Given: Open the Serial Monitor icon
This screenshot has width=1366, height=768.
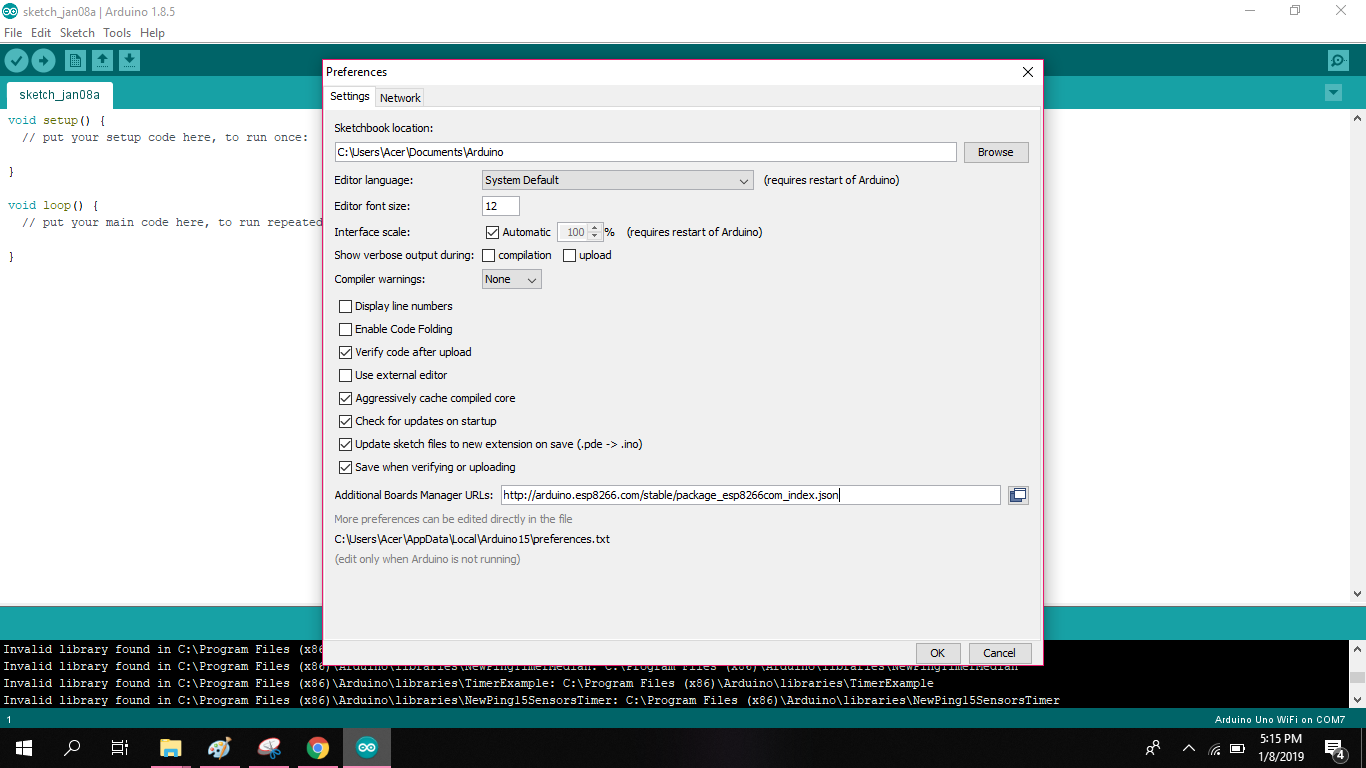Looking at the screenshot, I should (1338, 61).
